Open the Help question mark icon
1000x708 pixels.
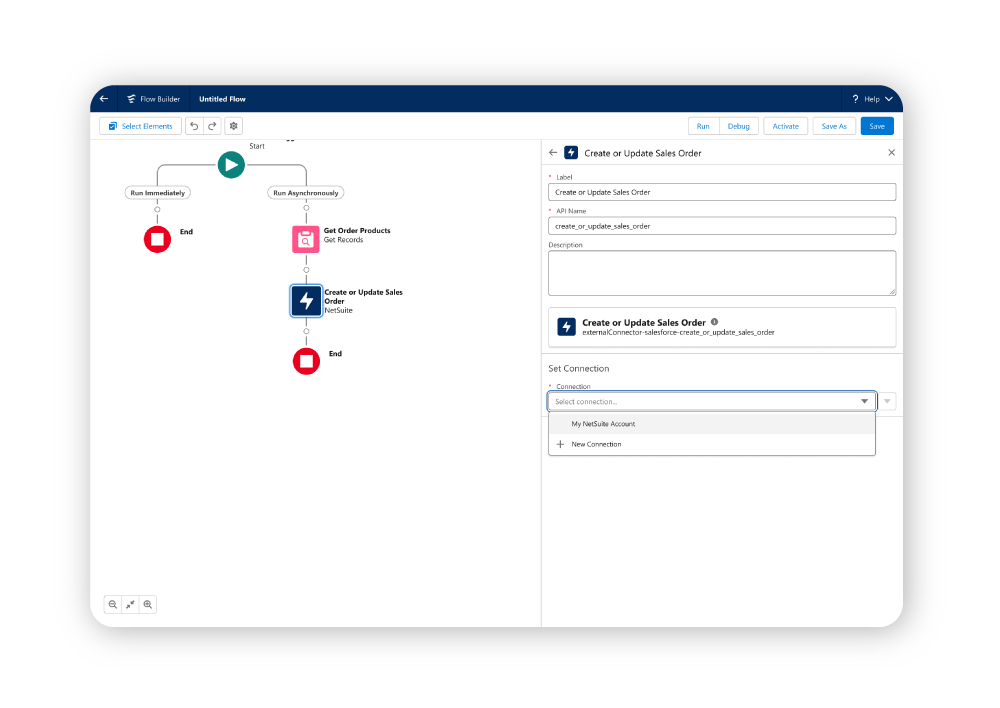point(855,99)
